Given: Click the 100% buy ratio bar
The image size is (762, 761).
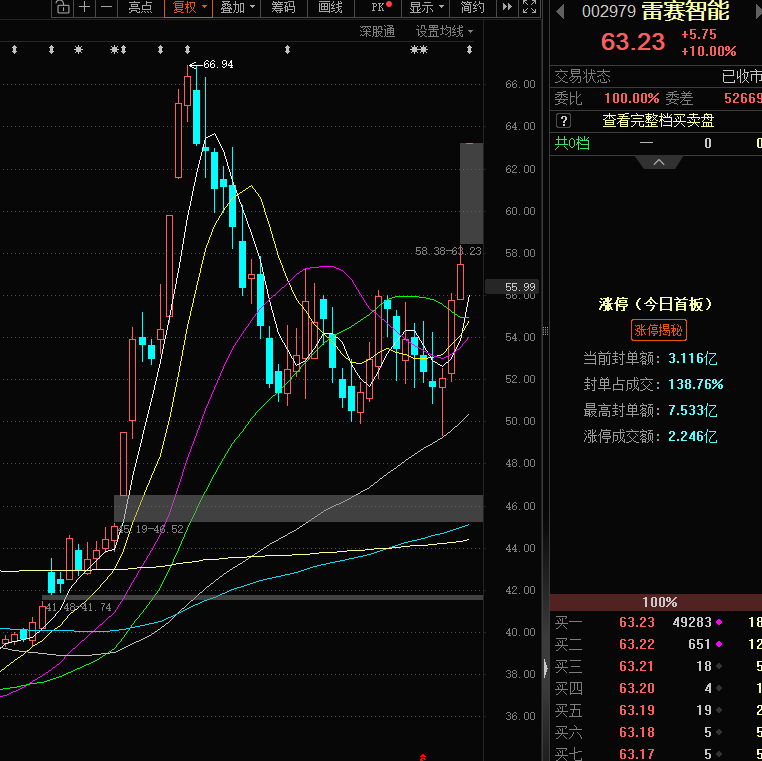Looking at the screenshot, I should (x=656, y=602).
